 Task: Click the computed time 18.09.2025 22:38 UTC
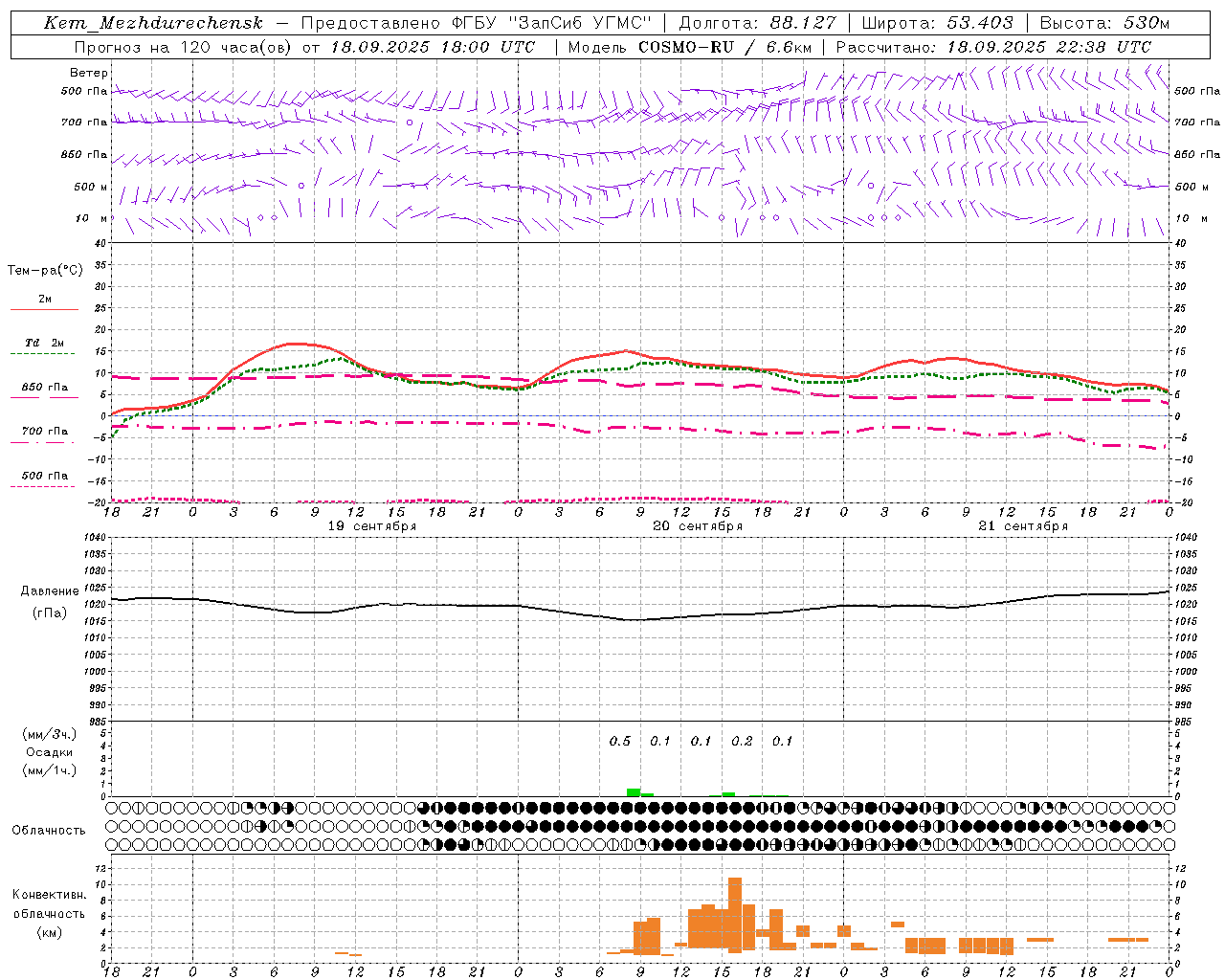(1049, 47)
